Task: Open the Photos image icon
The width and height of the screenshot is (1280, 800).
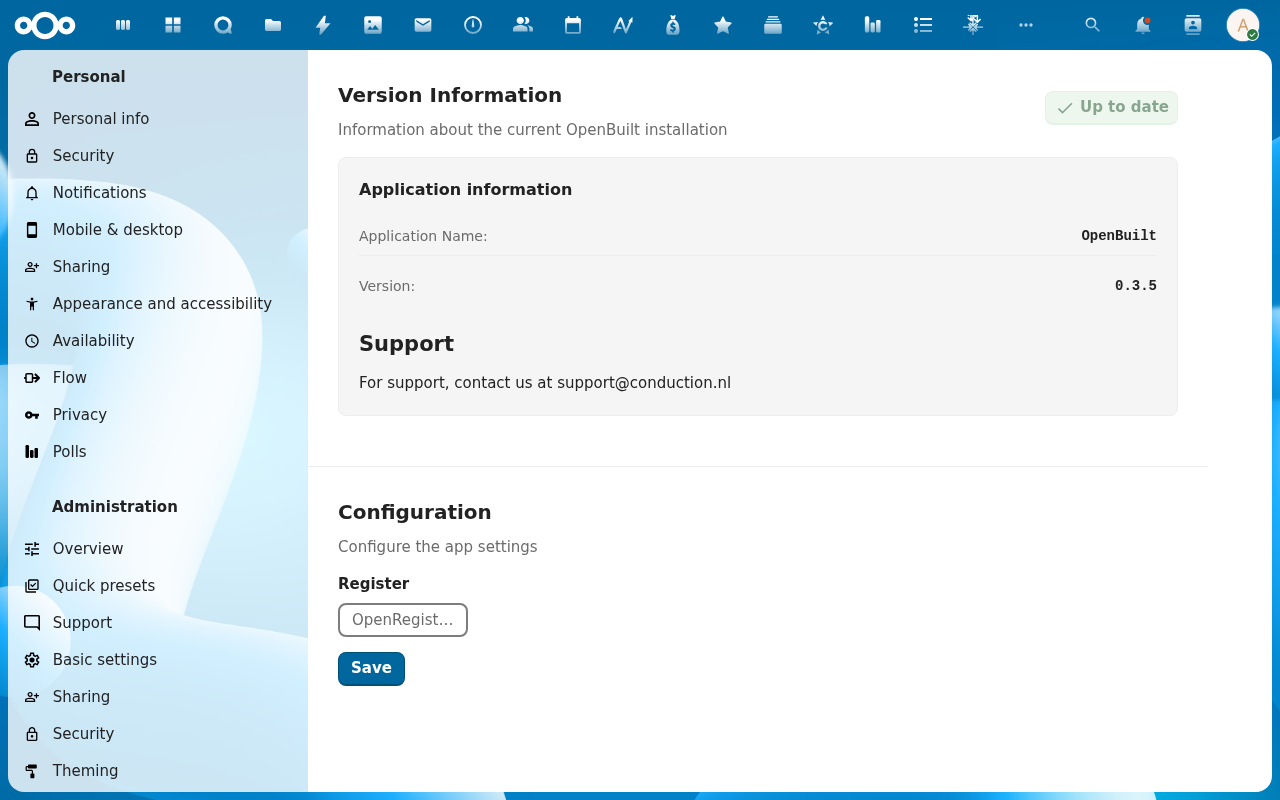Action: (373, 25)
